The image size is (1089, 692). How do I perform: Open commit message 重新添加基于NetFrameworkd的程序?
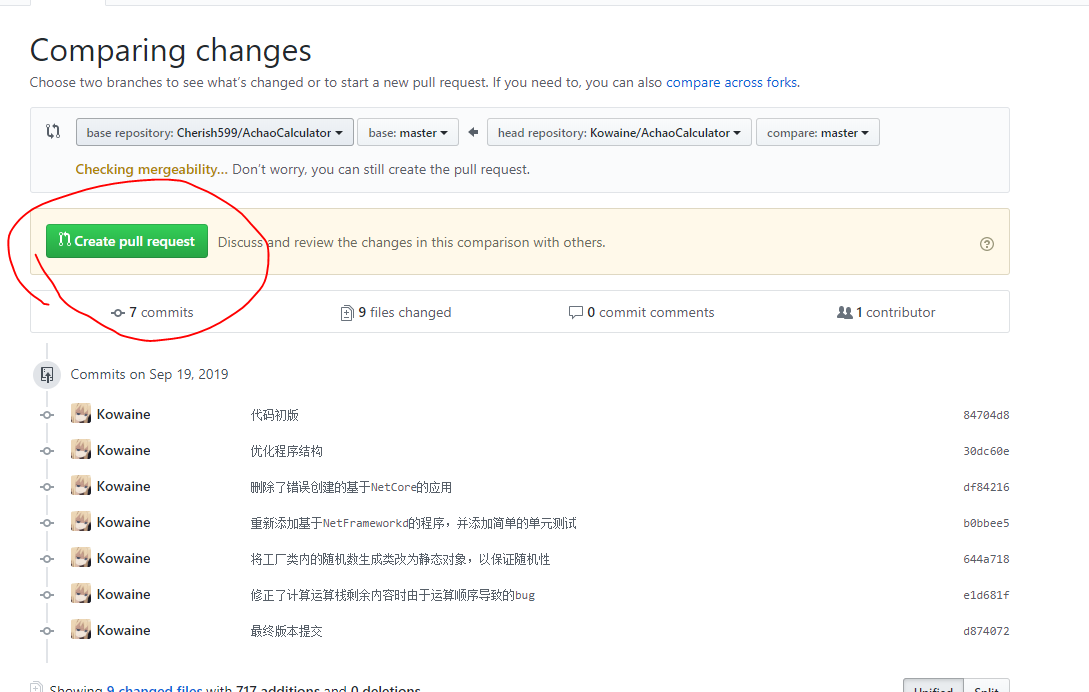pyautogui.click(x=413, y=523)
